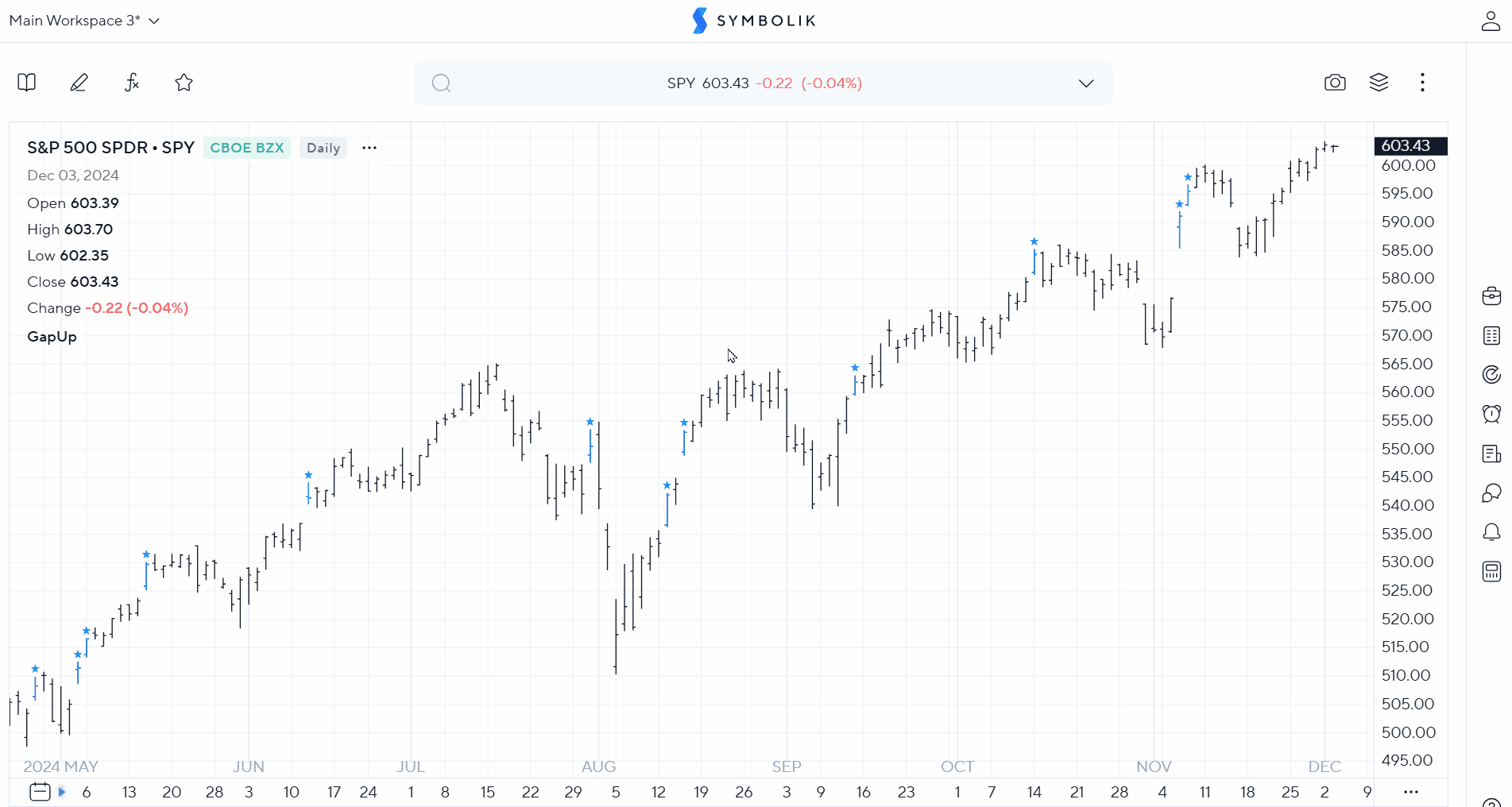The width and height of the screenshot is (1512, 807).
Task: Click the Close 603.43 value
Action: (x=95, y=282)
